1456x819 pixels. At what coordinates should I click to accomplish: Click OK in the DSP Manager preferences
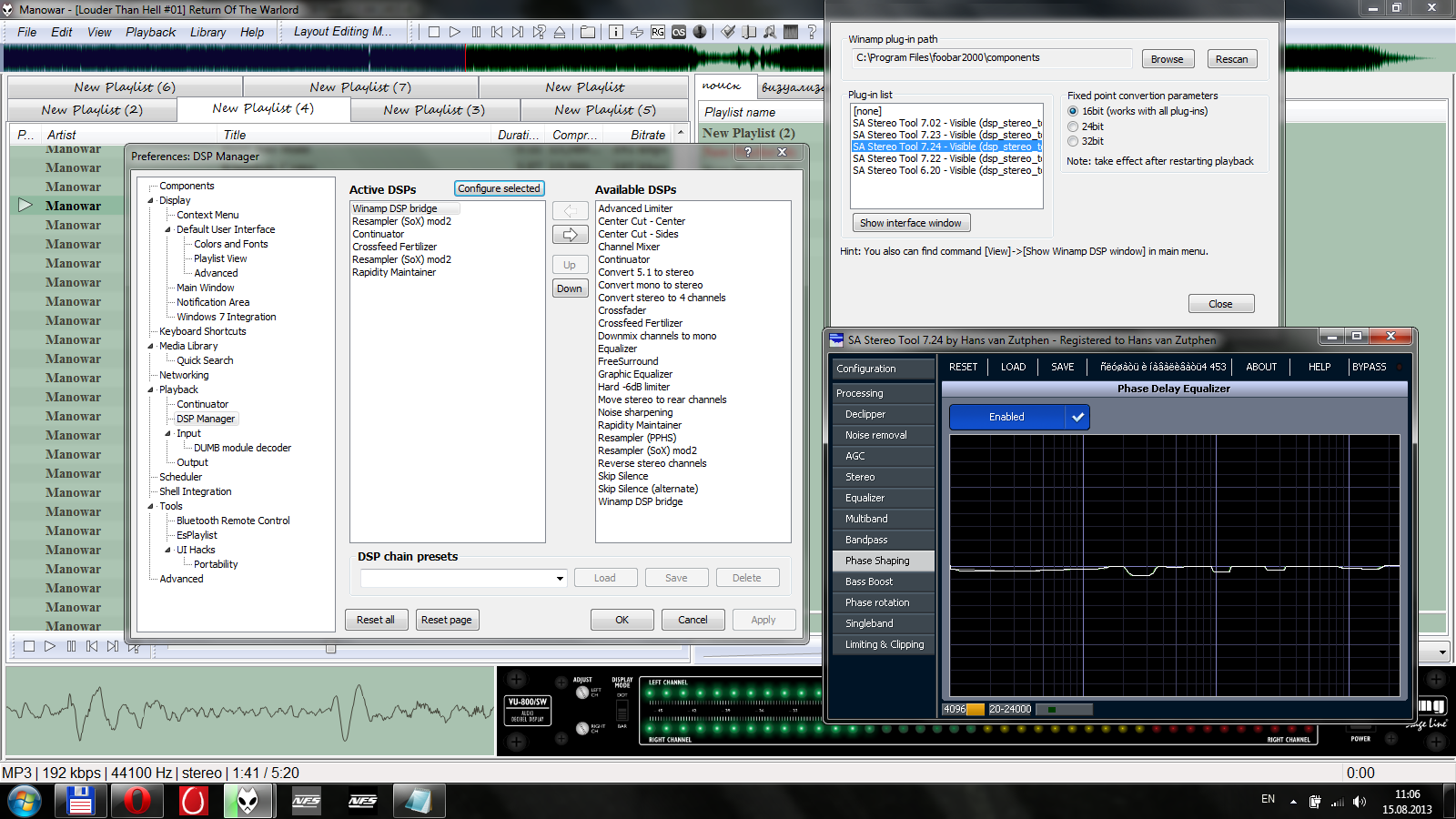point(622,620)
